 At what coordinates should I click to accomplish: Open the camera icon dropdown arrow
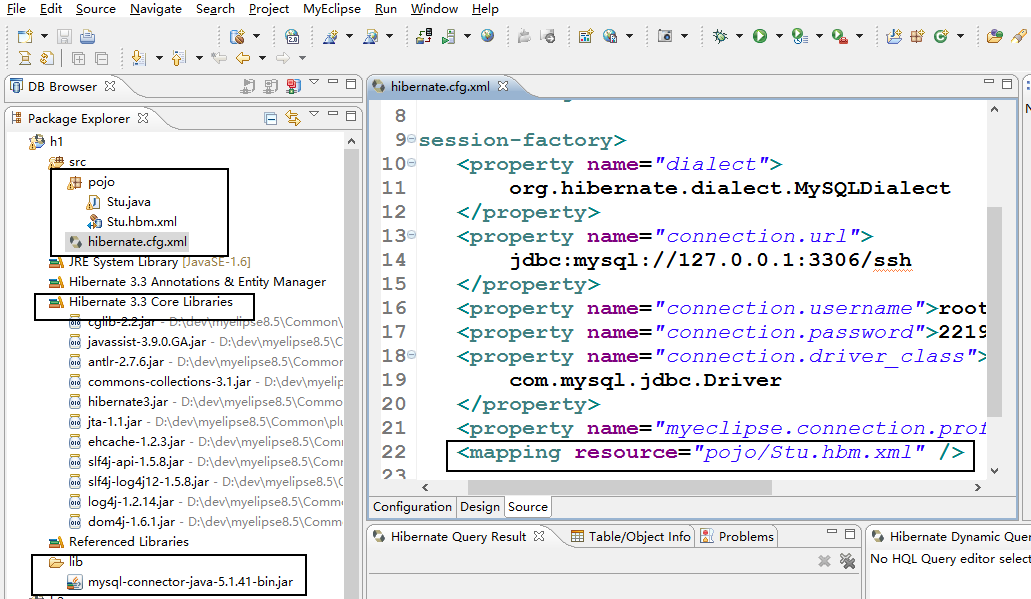(684, 36)
